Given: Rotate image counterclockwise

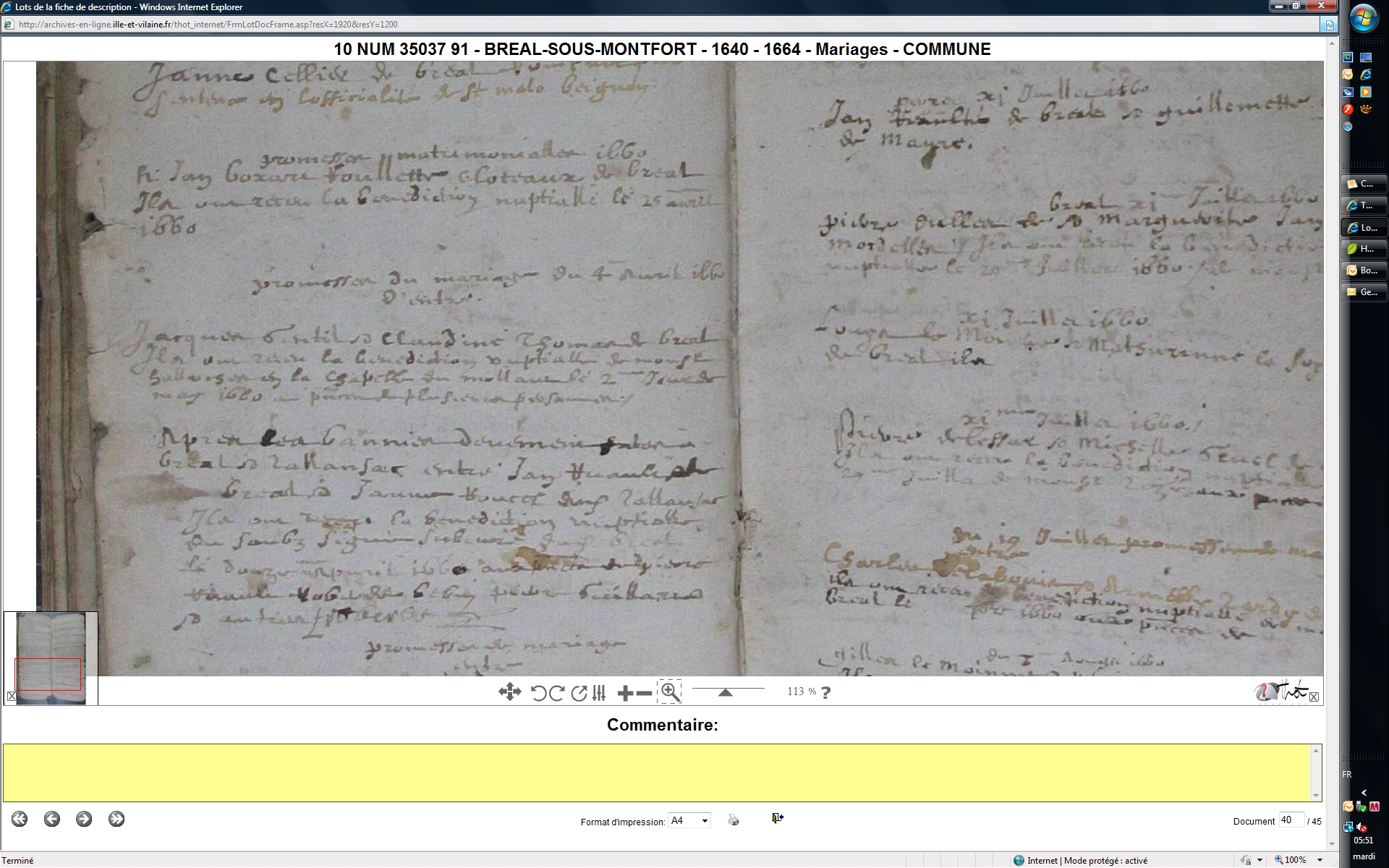Looking at the screenshot, I should tap(538, 693).
